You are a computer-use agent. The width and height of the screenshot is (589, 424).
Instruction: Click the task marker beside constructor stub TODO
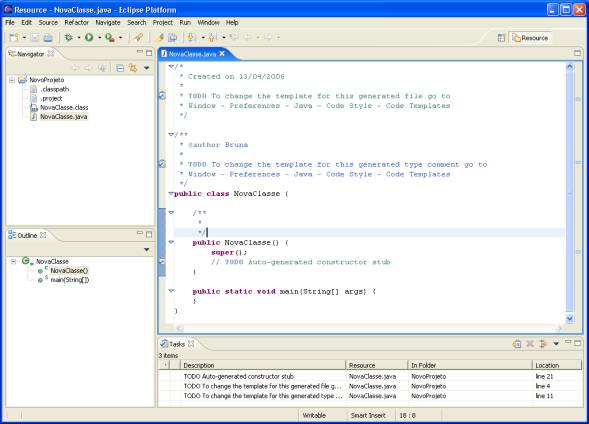click(162, 261)
